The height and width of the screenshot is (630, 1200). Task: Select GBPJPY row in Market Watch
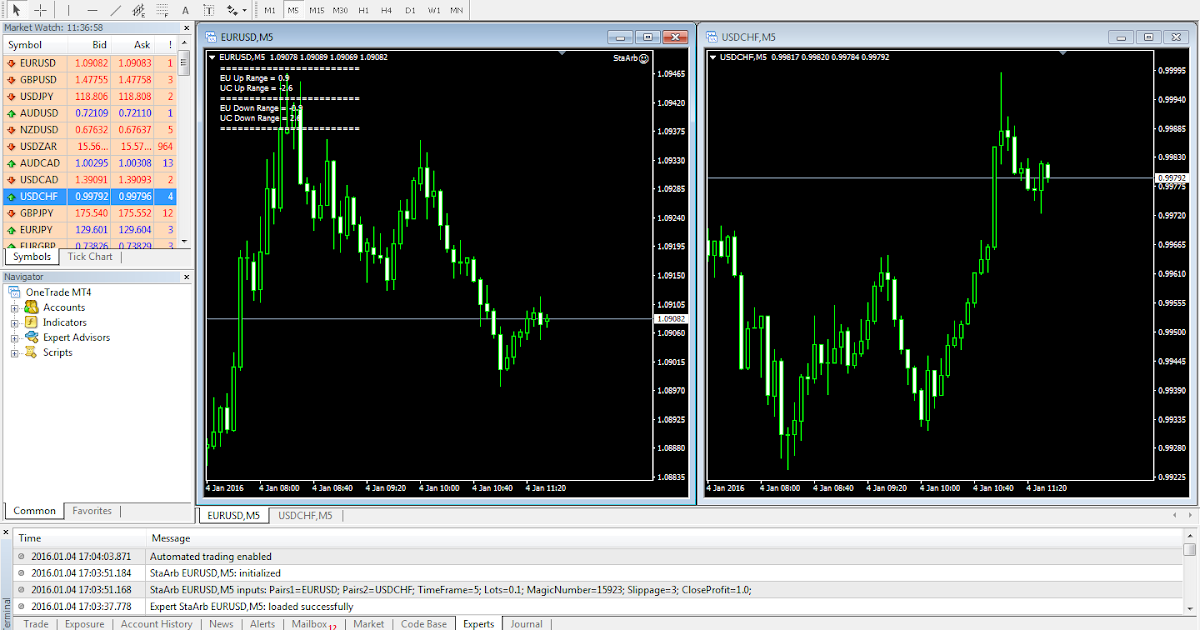[90, 213]
